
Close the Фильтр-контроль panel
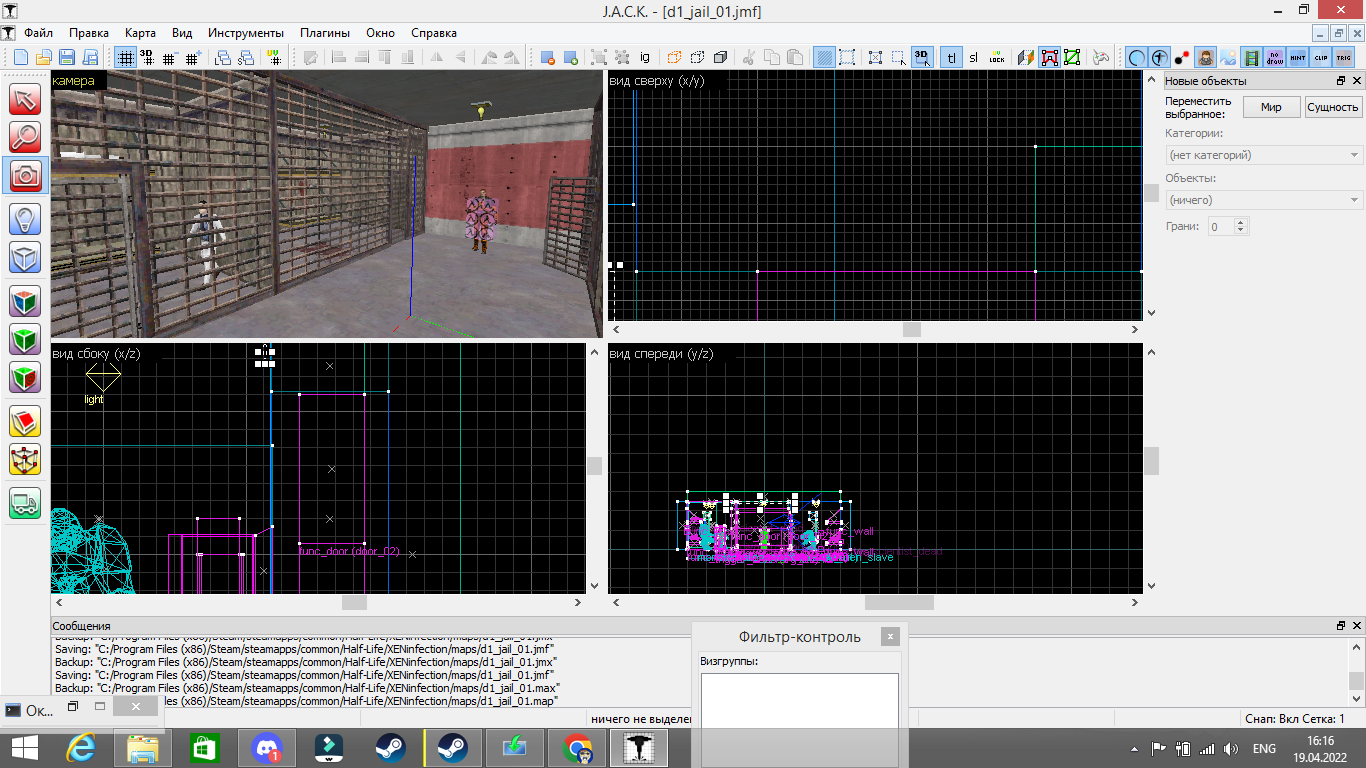889,636
